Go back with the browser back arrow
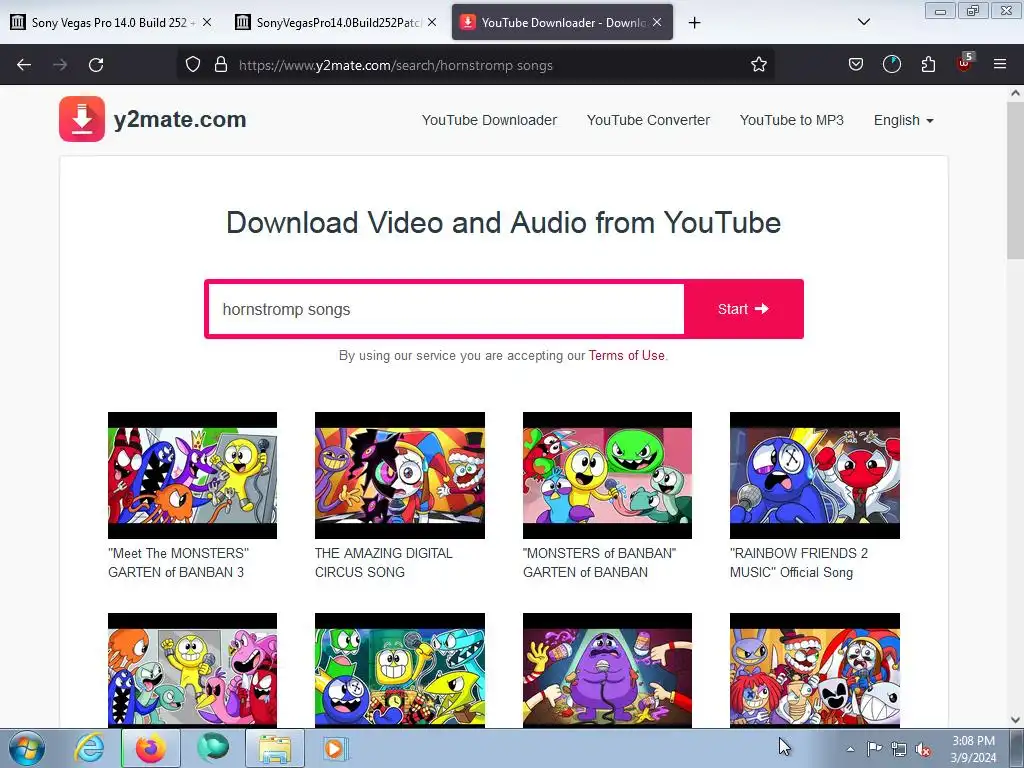The width and height of the screenshot is (1024, 768). [x=24, y=65]
